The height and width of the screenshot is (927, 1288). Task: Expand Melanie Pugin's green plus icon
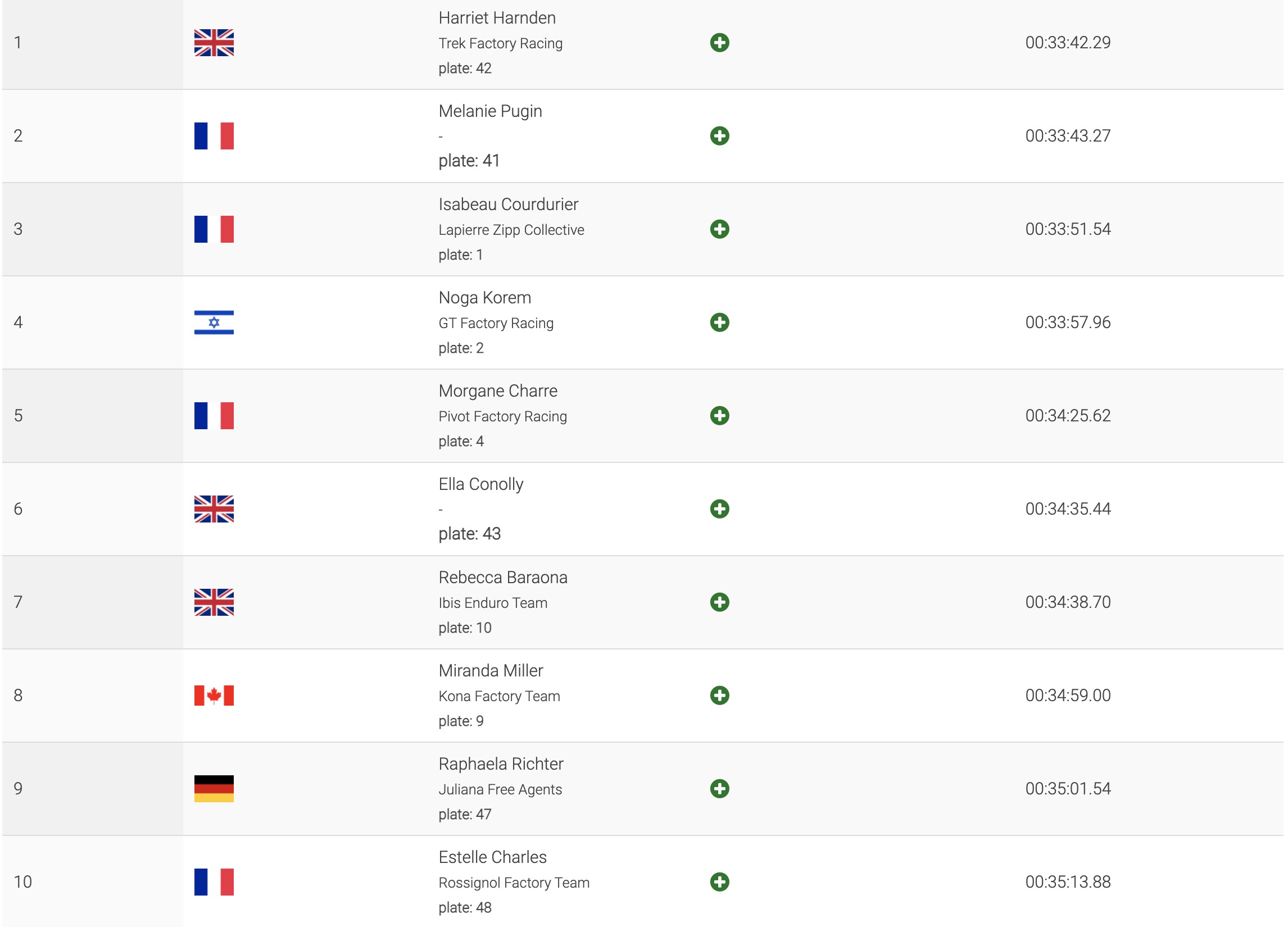(x=719, y=135)
